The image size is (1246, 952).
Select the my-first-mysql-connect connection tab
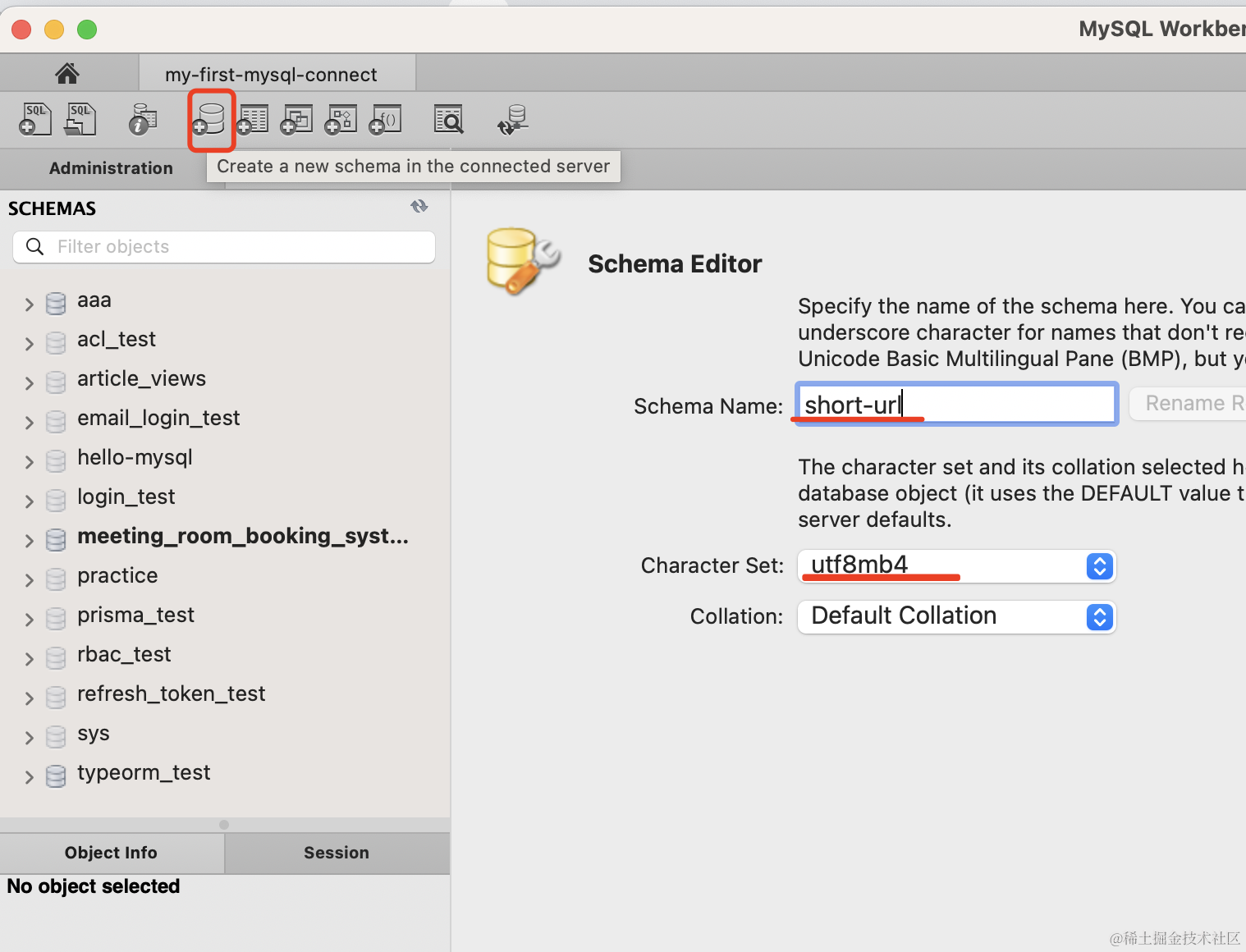[x=271, y=75]
